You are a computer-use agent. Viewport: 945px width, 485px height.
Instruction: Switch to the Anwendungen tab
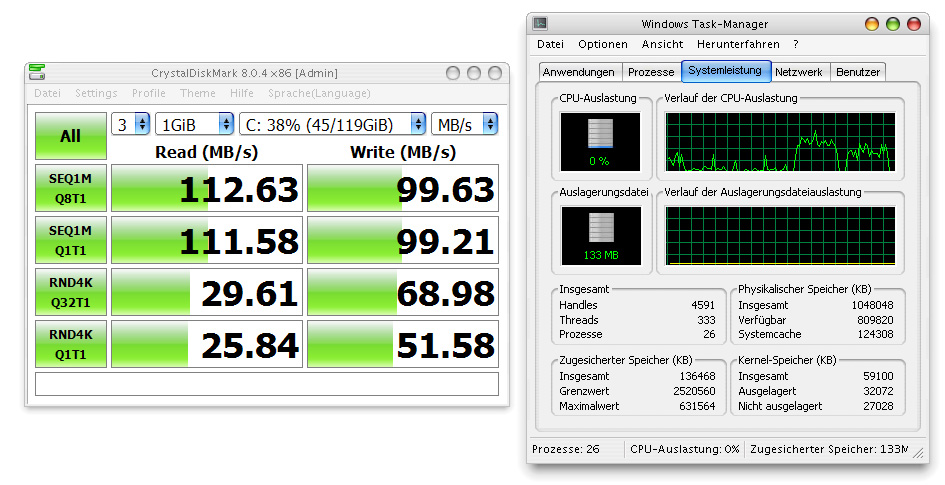click(579, 72)
